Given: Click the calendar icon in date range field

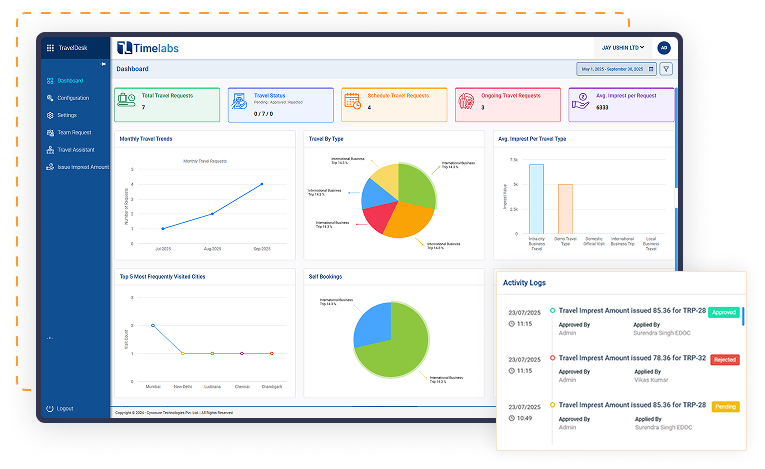Looking at the screenshot, I should (652, 69).
